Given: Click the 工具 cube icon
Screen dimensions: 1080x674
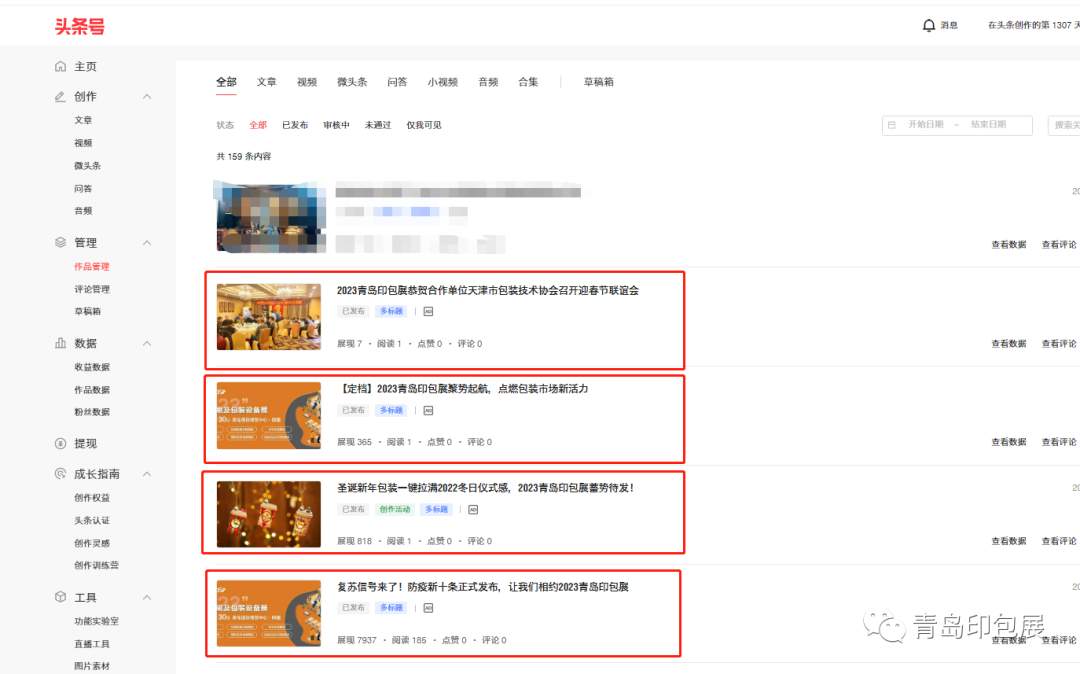Looking at the screenshot, I should (61, 597).
